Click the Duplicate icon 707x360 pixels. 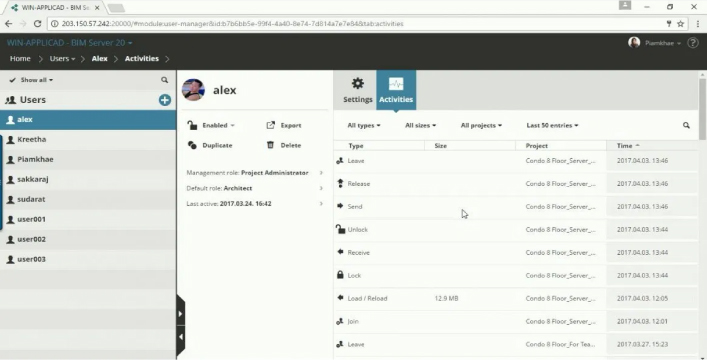coord(192,145)
